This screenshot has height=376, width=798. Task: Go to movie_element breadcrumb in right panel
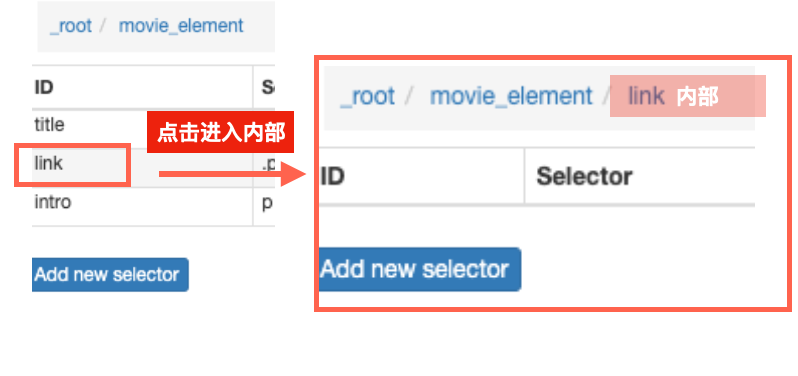tap(511, 96)
